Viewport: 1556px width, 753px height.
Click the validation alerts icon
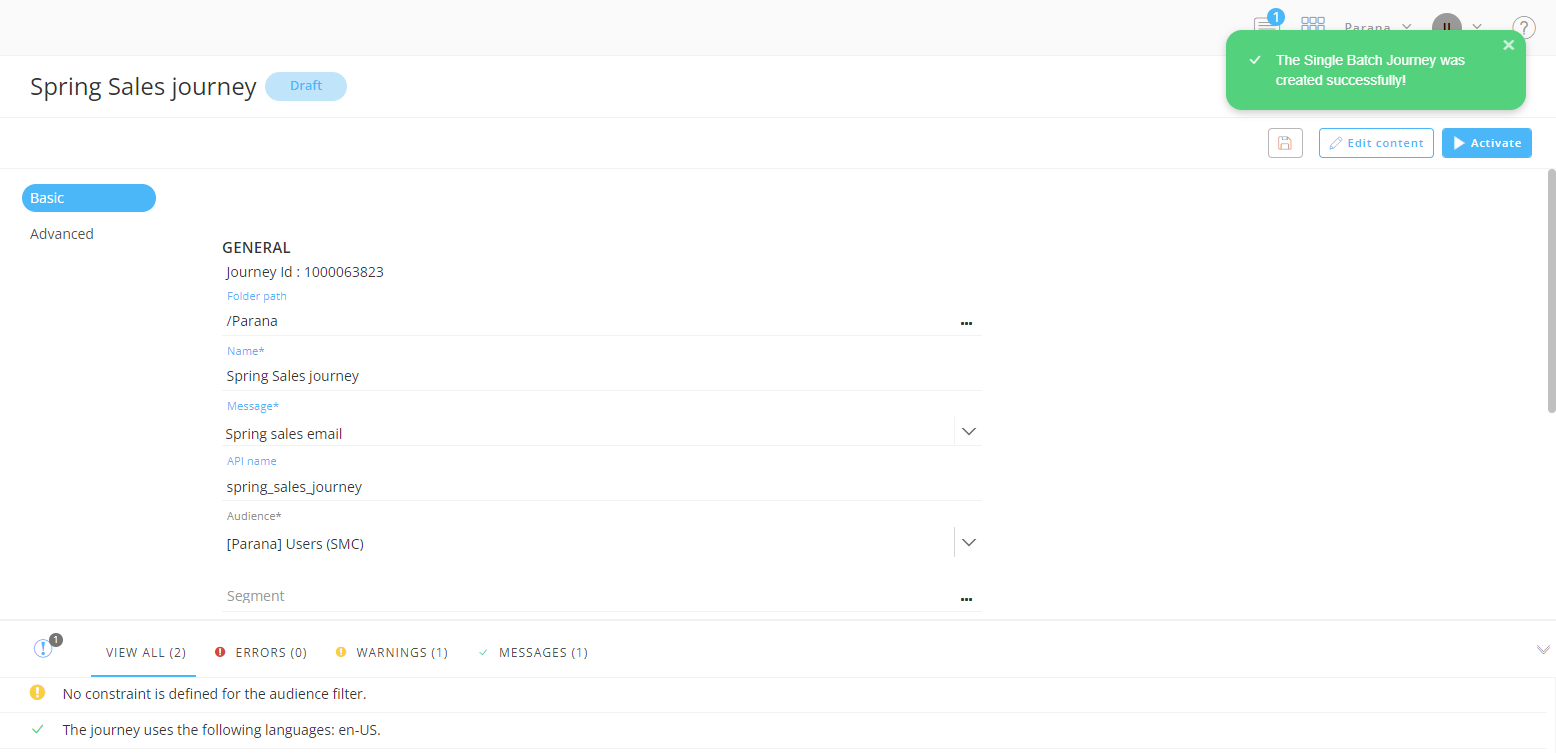(43, 649)
